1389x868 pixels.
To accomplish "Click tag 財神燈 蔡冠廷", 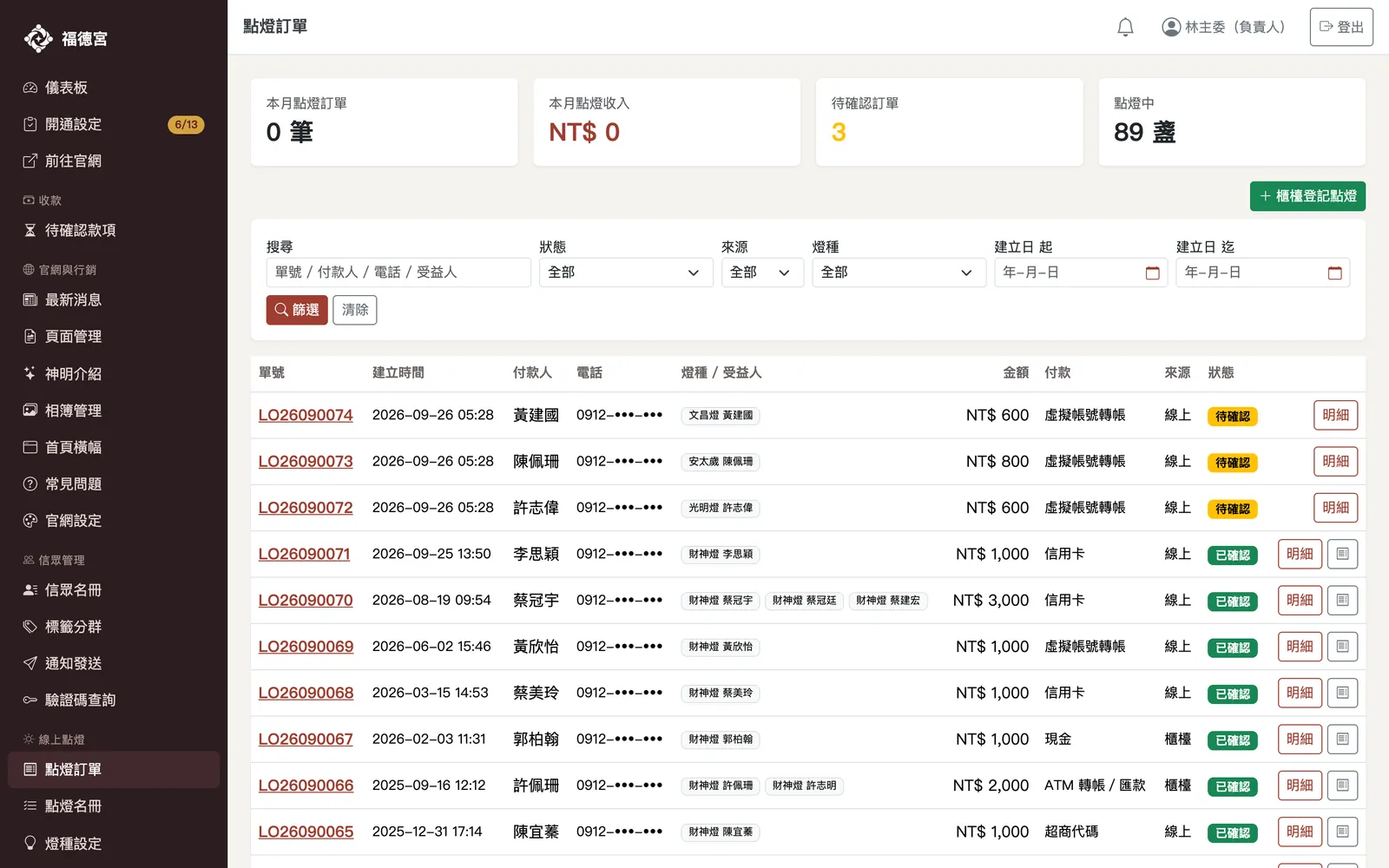I will pyautogui.click(x=804, y=600).
